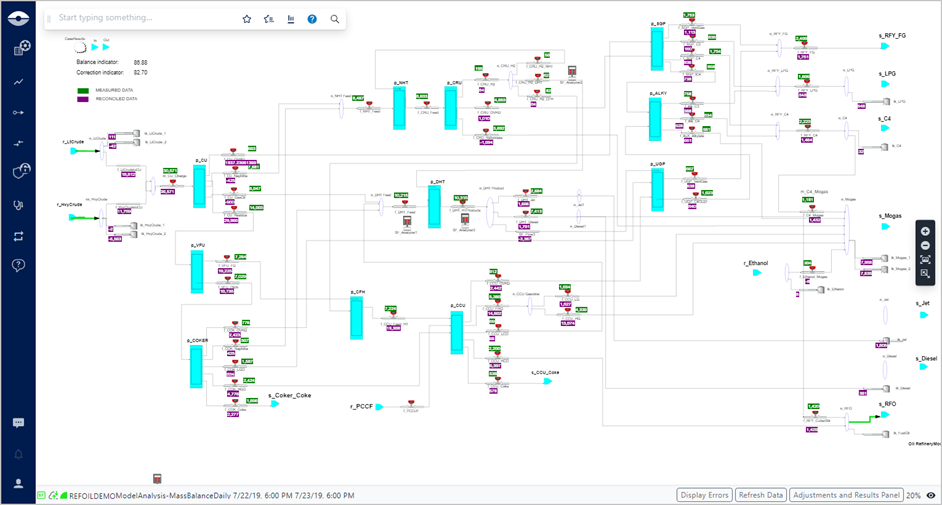Open the user profile icon in sidebar
Viewport: 942px width, 505px height.
[x=18, y=483]
